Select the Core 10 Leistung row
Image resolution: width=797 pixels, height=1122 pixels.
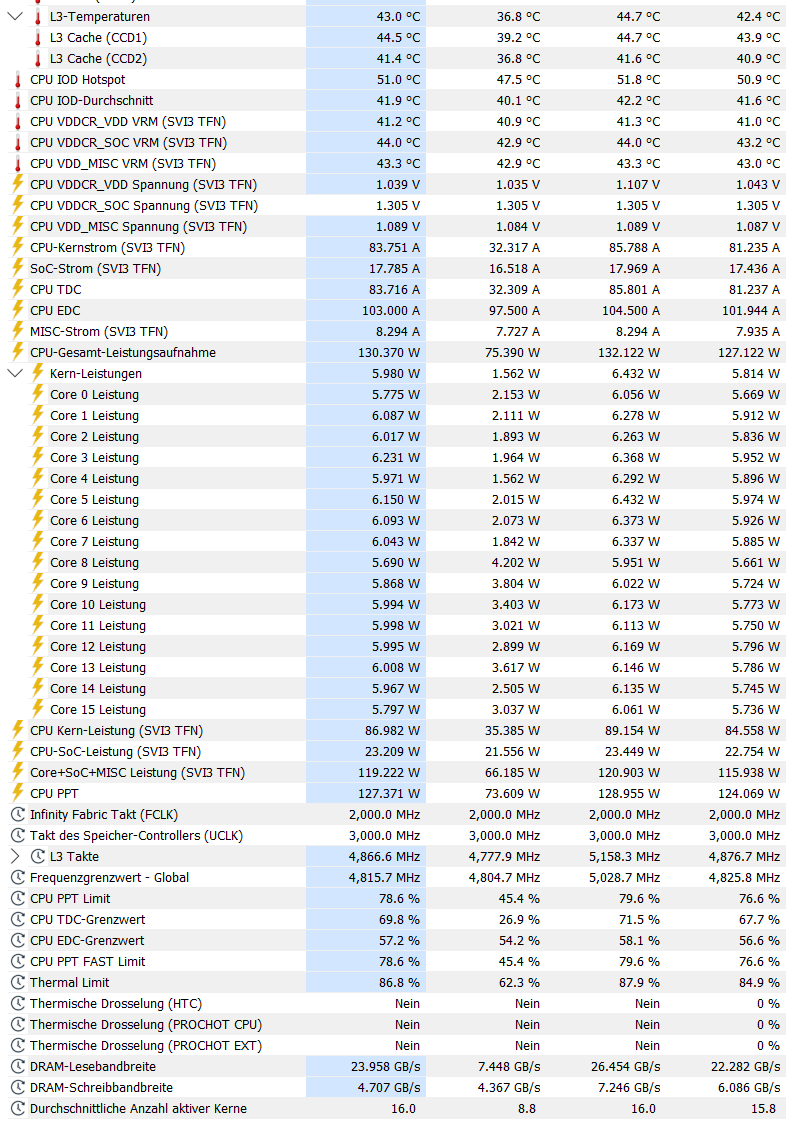(396, 604)
